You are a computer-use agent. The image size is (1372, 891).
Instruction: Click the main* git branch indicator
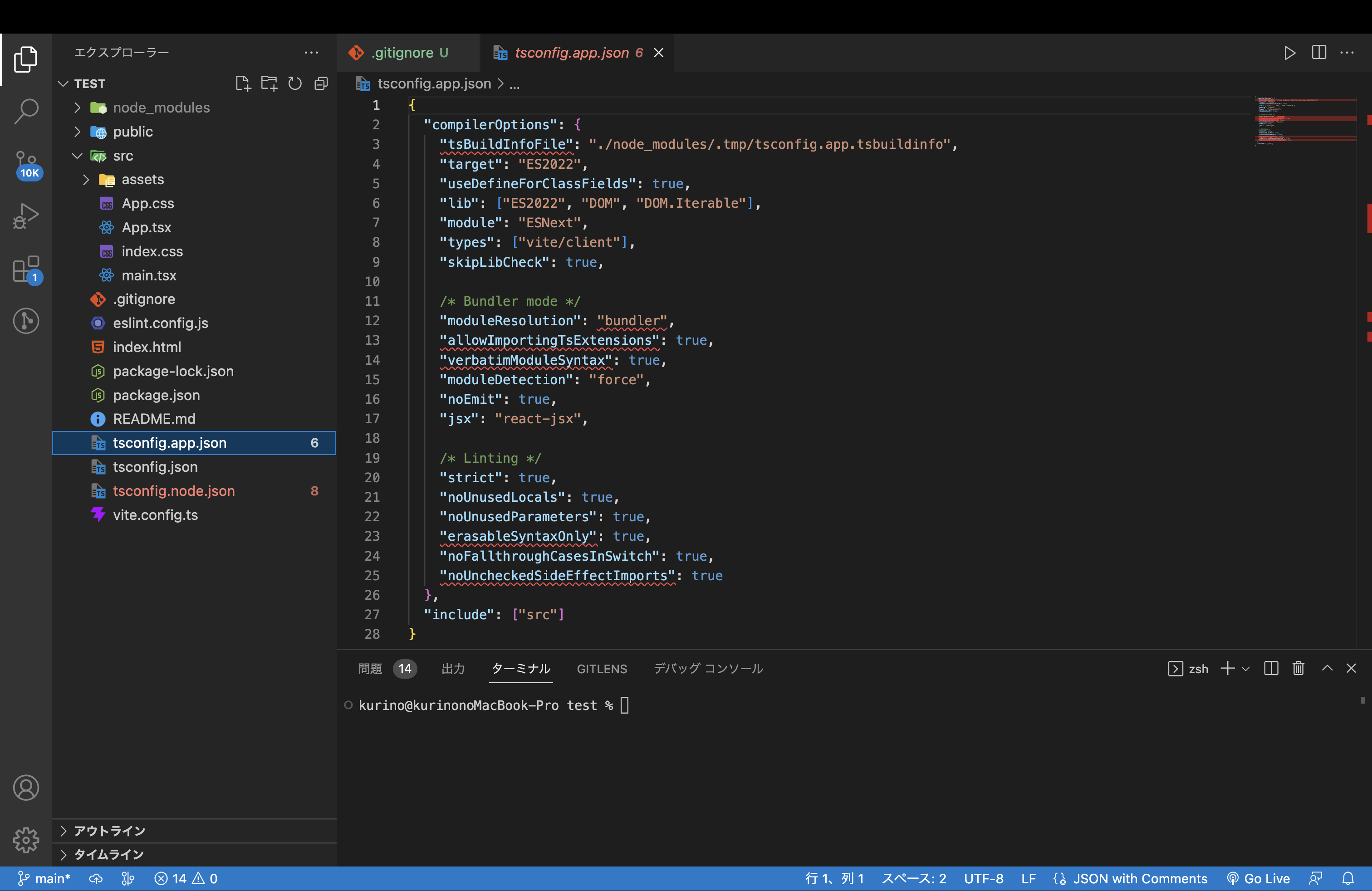click(x=44, y=878)
